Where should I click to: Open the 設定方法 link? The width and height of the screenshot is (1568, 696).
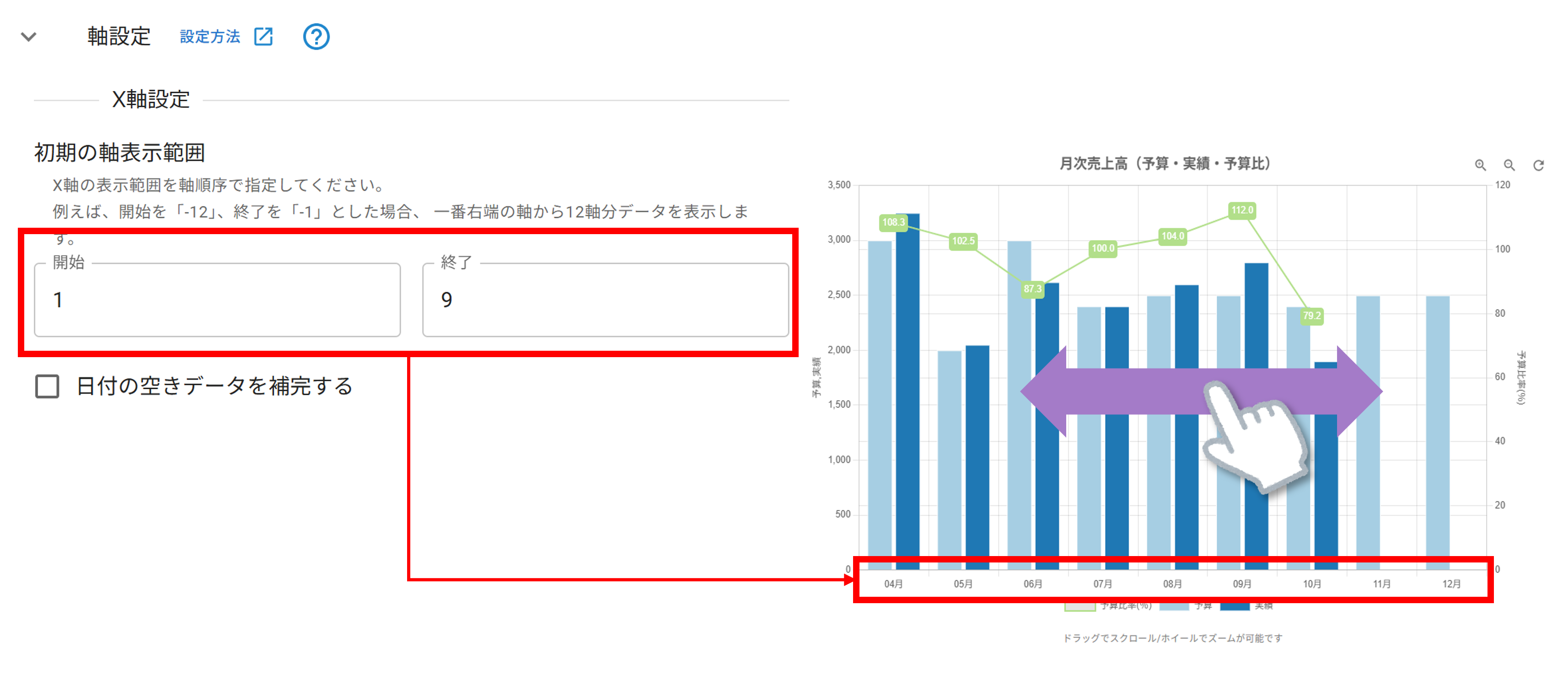(x=210, y=37)
